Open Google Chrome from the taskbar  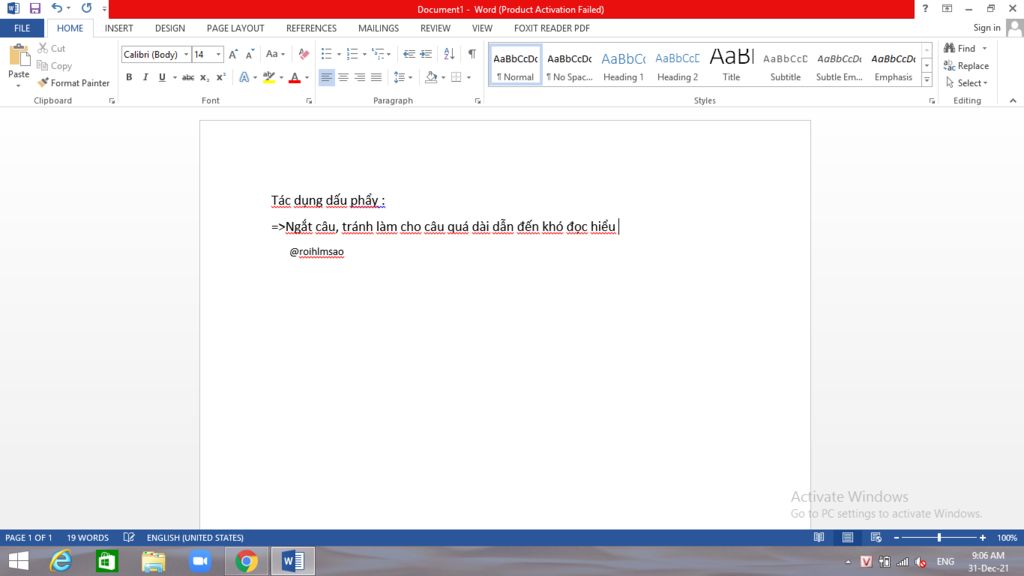click(x=246, y=561)
